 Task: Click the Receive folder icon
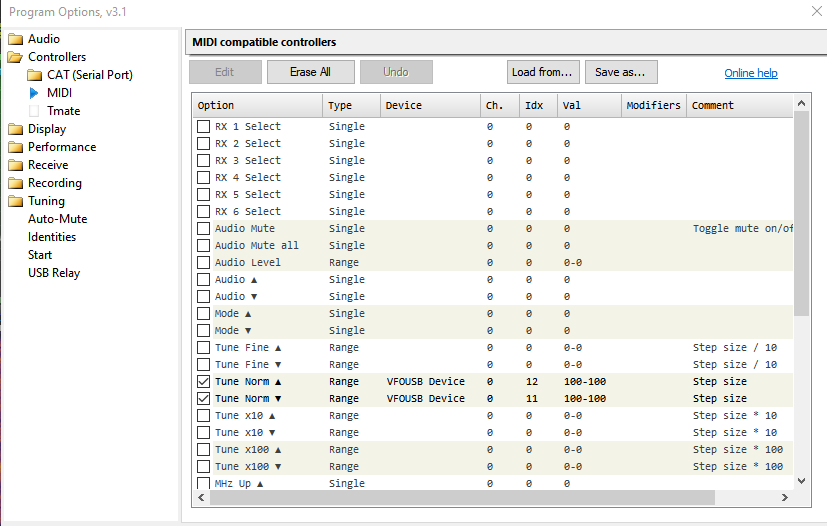coord(15,165)
